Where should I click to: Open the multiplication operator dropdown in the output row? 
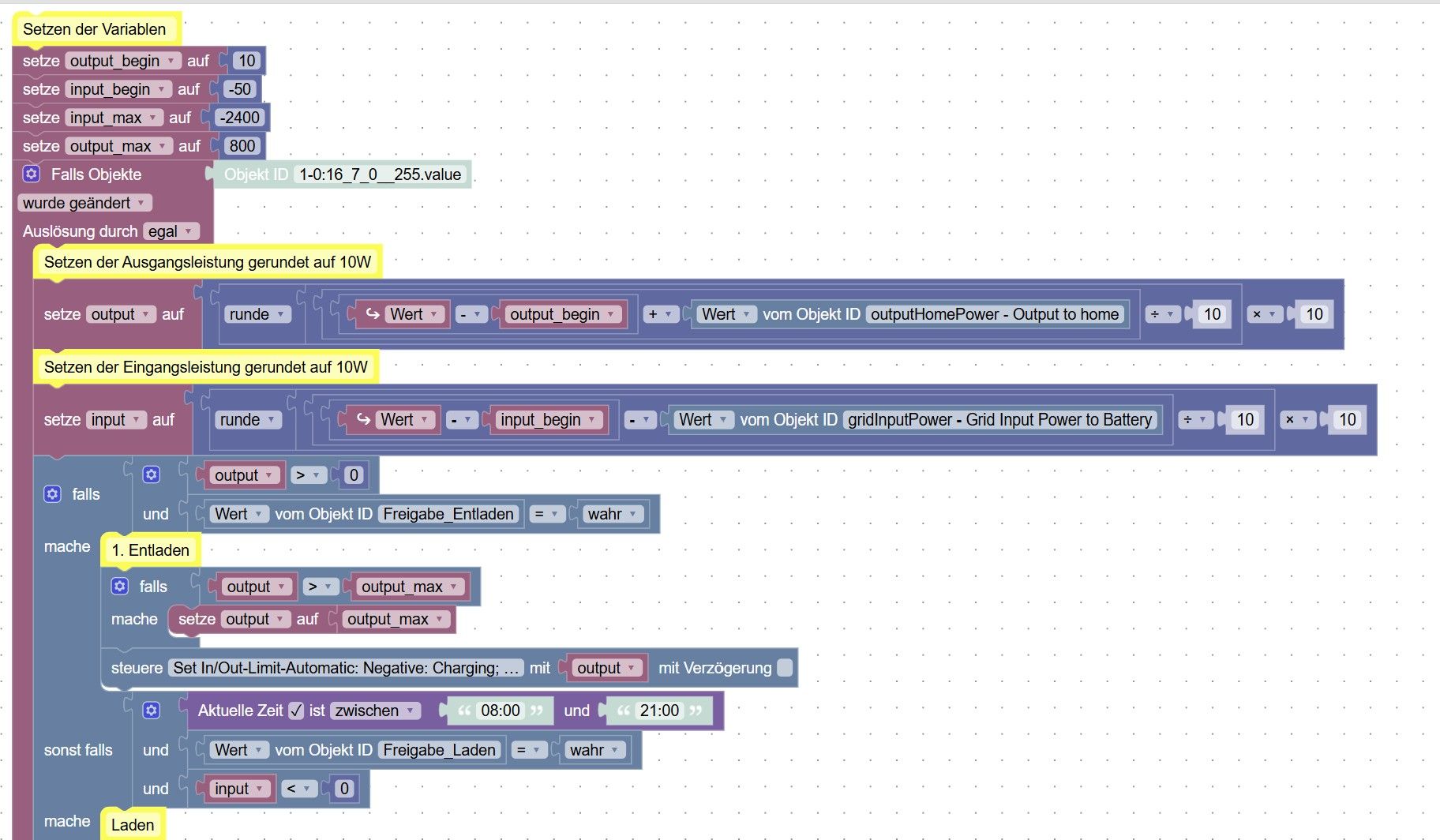point(1265,314)
